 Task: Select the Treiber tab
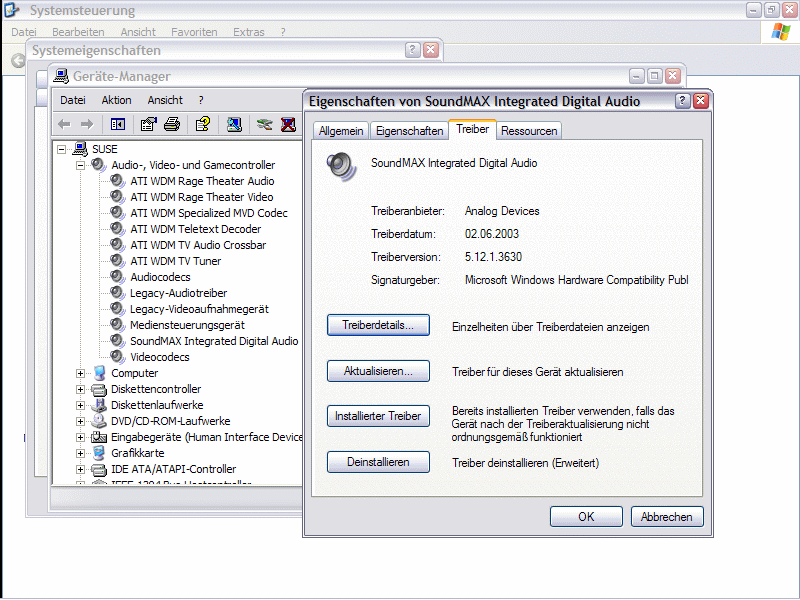[x=472, y=129]
